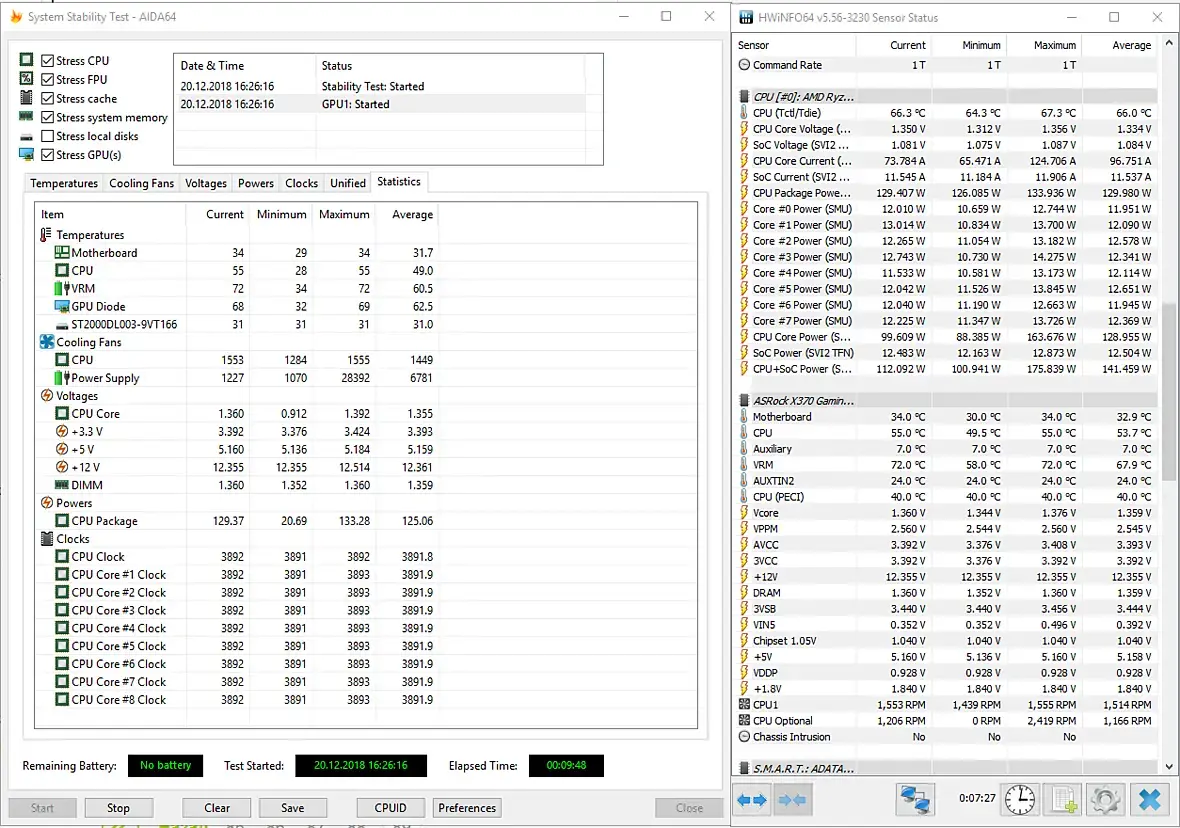
Task: Open the Powers tab
Action: 256,183
